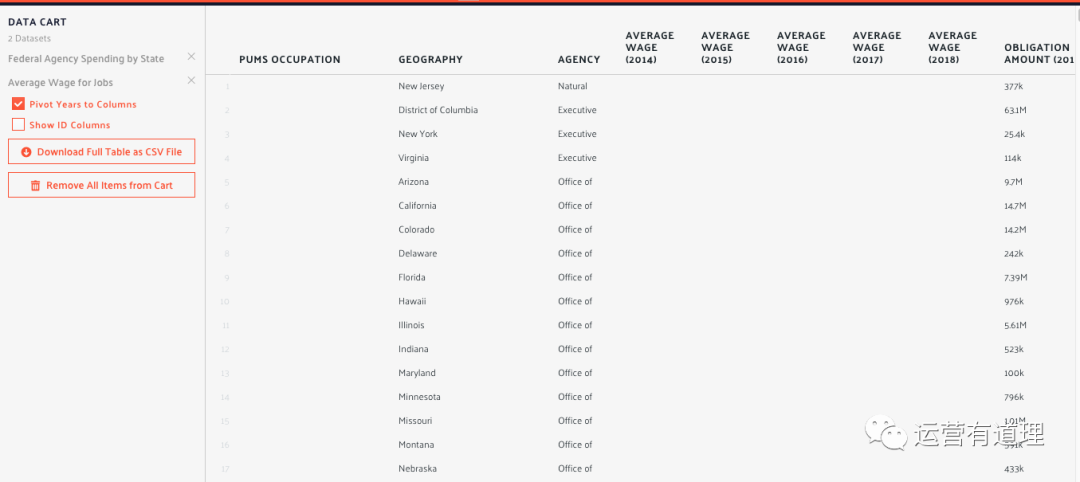Sort table by Geography column
Viewport: 1080px width, 482px height.
click(430, 60)
